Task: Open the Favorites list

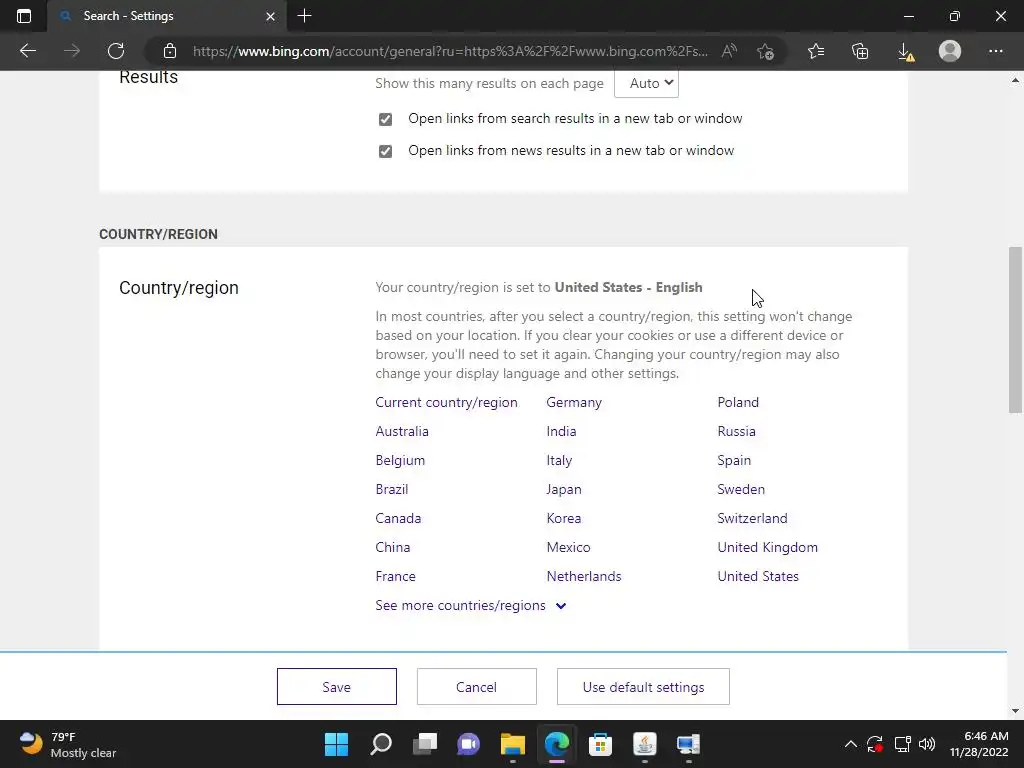Action: coord(816,51)
